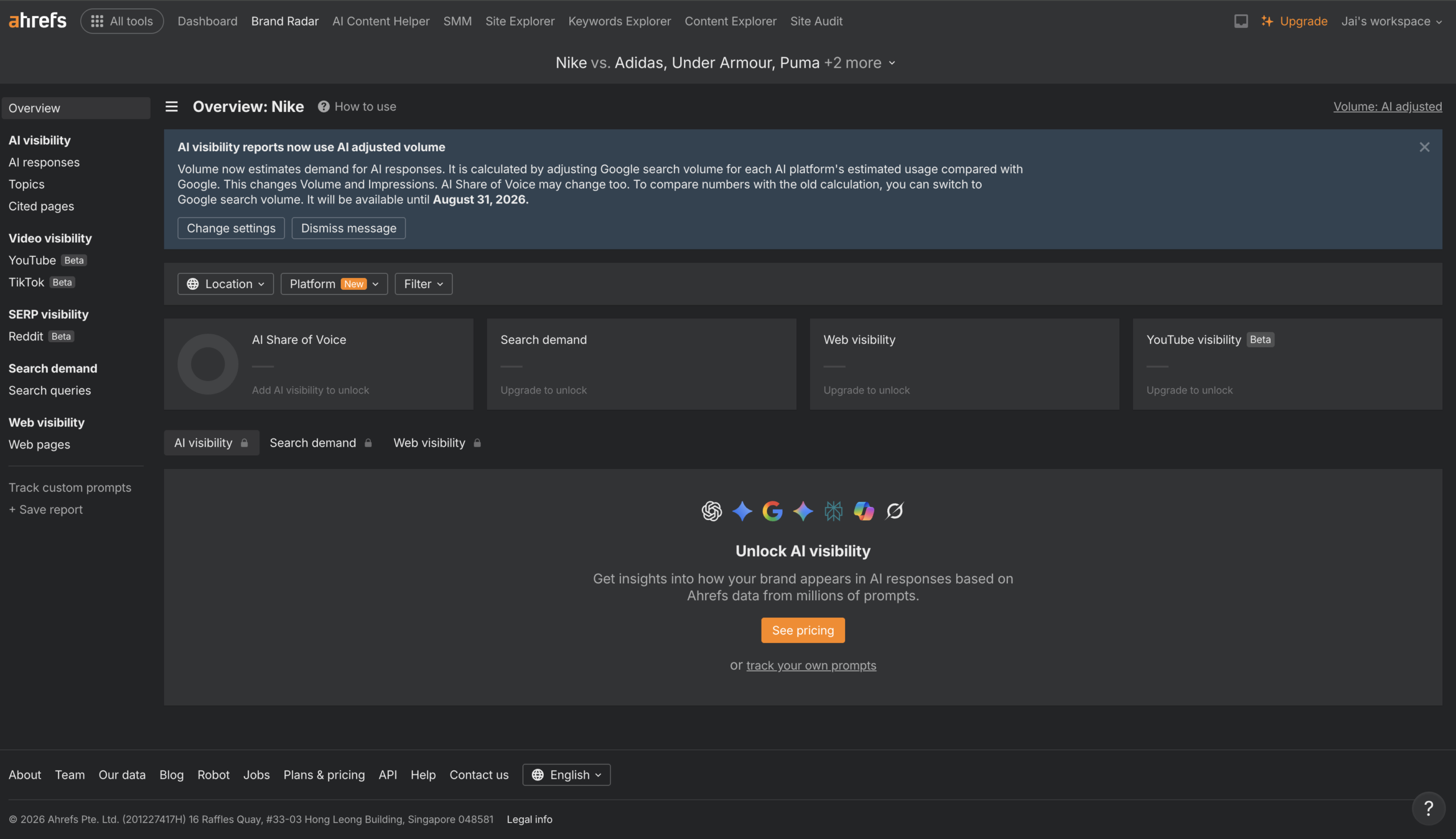Open Topics in the sidebar
This screenshot has width=1456, height=839.
pos(27,184)
